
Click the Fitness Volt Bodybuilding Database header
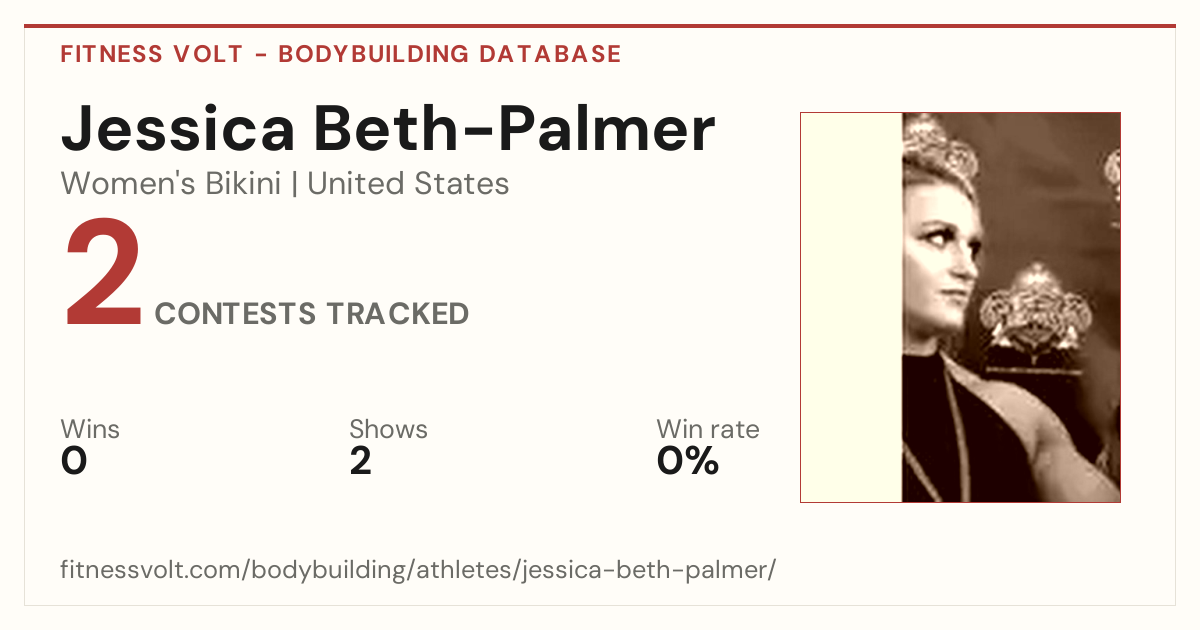[x=341, y=54]
